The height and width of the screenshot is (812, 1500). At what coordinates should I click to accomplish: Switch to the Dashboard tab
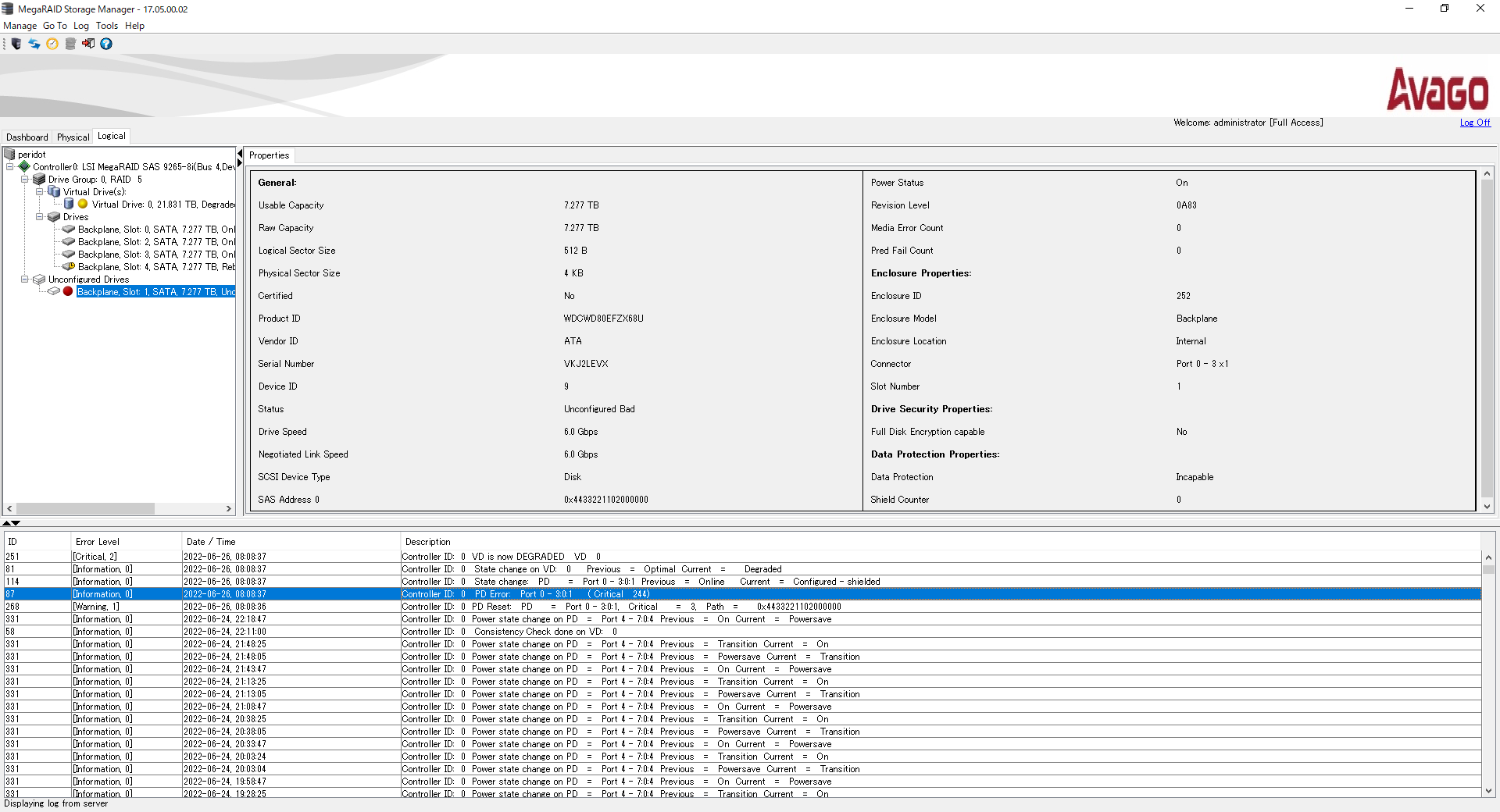pos(27,137)
